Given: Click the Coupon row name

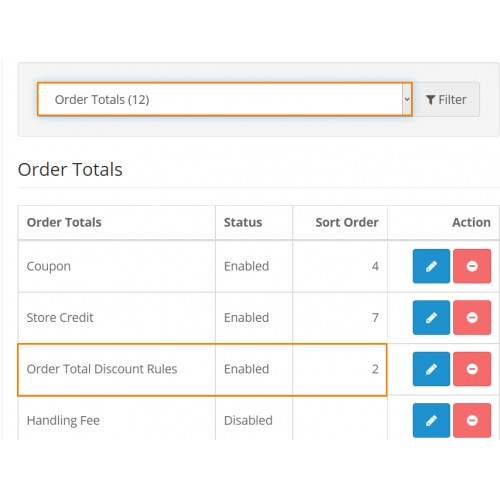Looking at the screenshot, I should click(49, 266).
